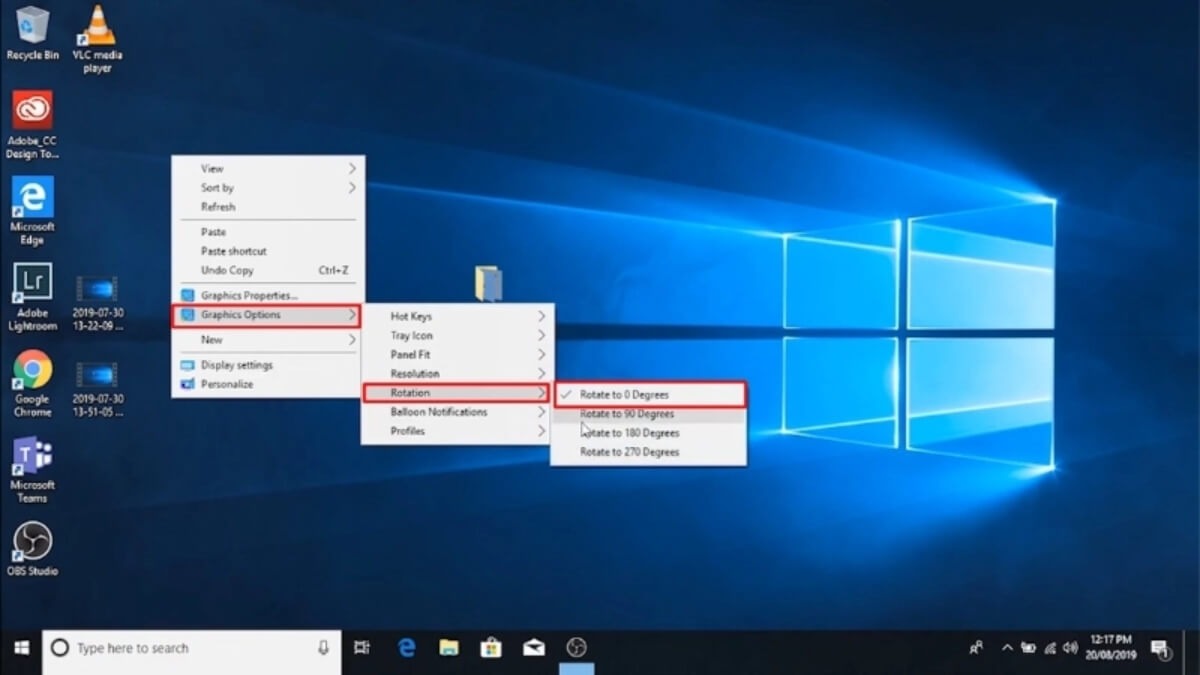1200x675 pixels.
Task: Switch to OBS Studio on the taskbar
Action: (577, 648)
